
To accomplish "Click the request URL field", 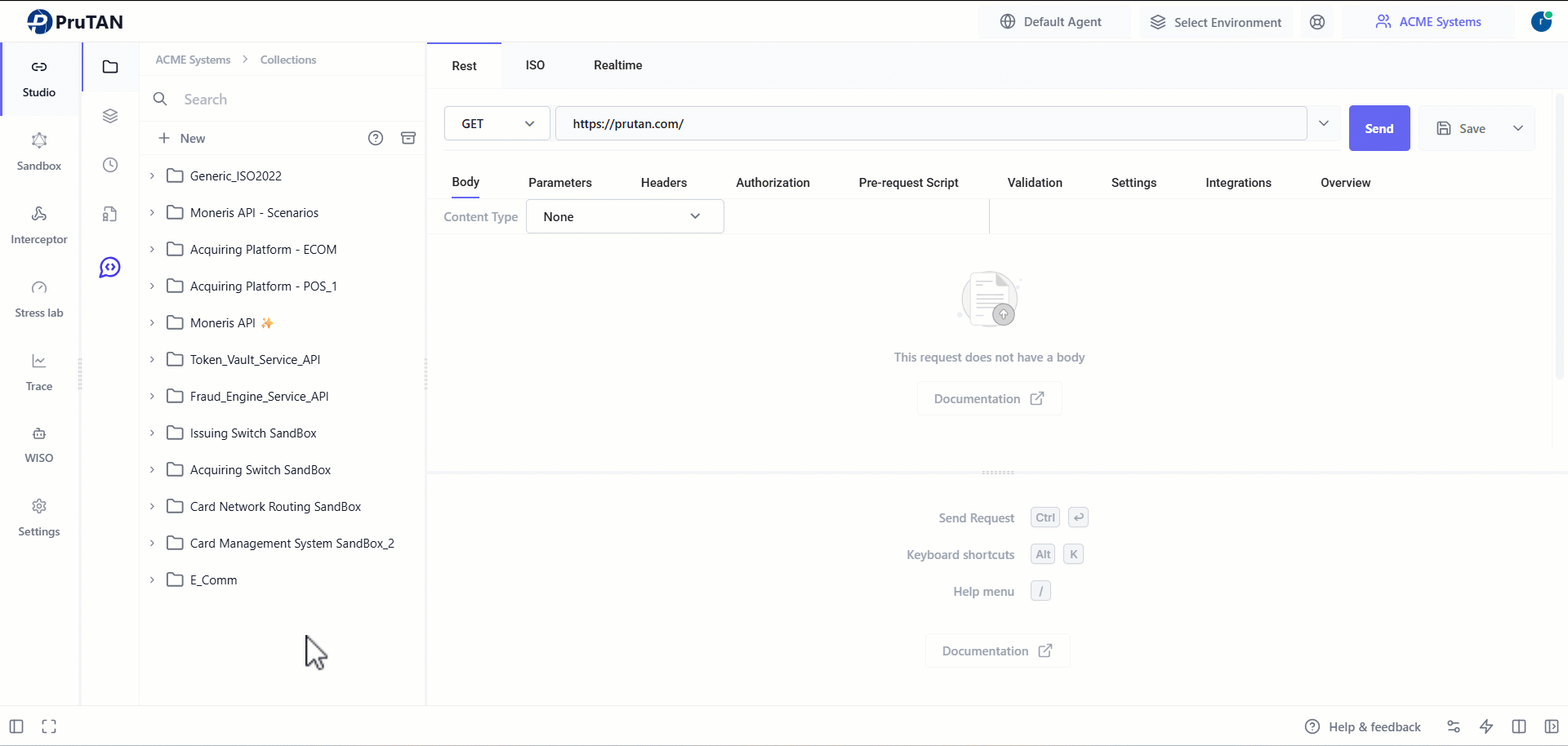I will [x=932, y=123].
